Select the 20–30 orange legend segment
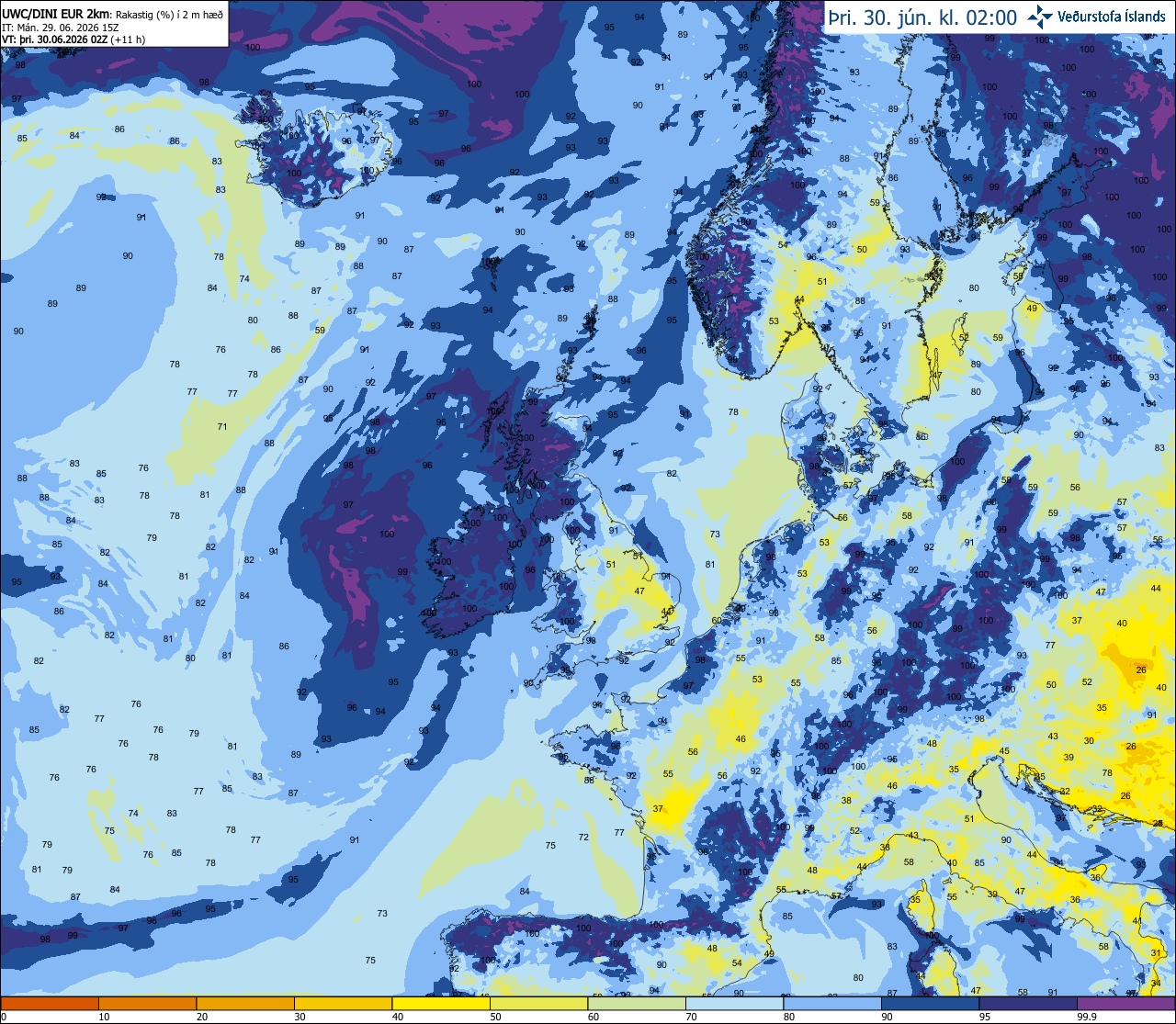This screenshot has width=1176, height=1024. (245, 1003)
